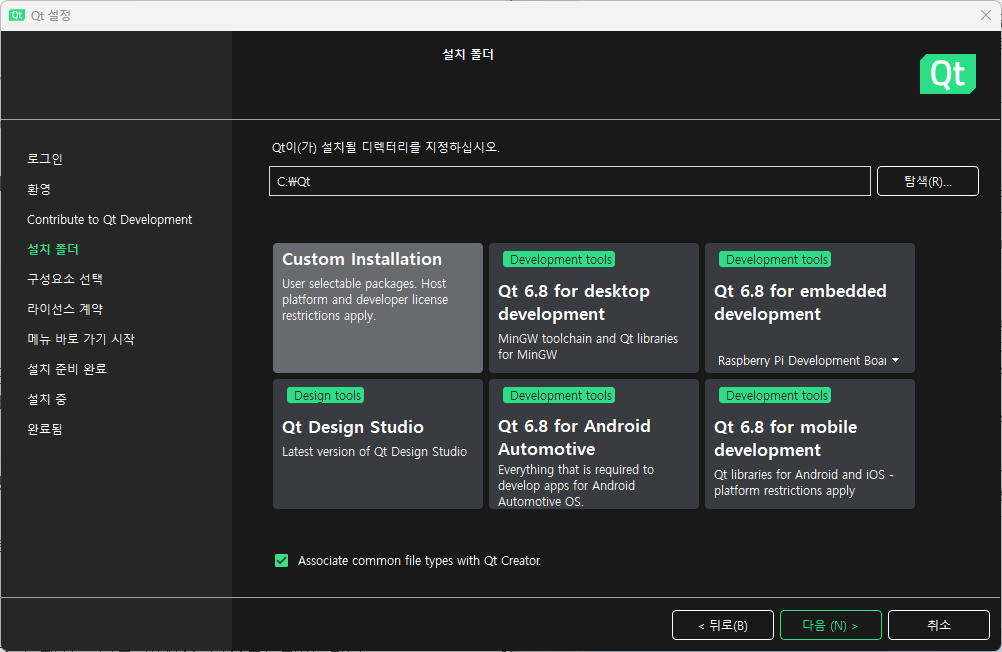Click the 설치 폴더 page heading

click(468, 54)
